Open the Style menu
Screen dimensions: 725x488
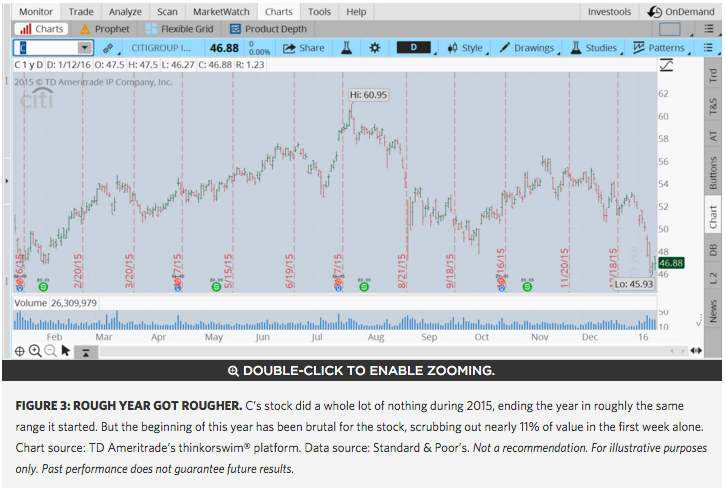[x=465, y=48]
